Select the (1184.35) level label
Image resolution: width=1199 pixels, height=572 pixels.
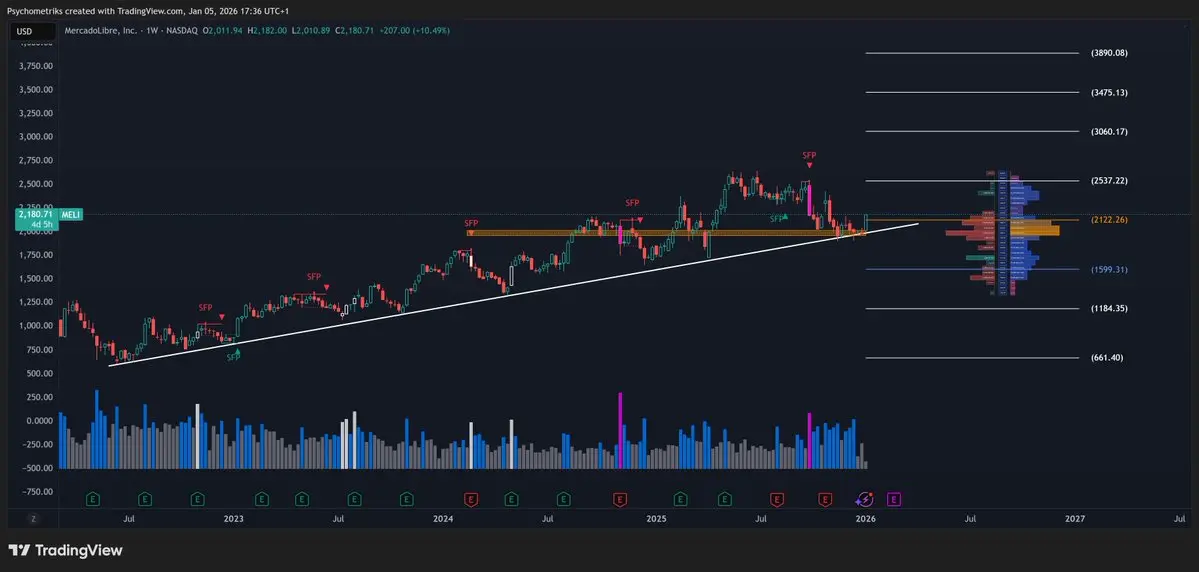click(1110, 309)
